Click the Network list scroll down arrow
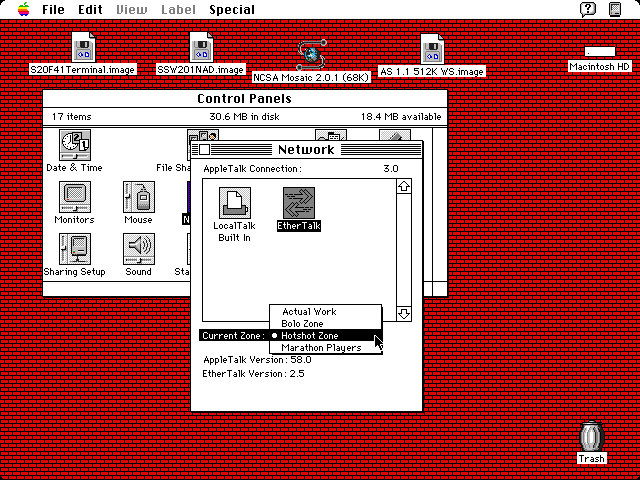 (x=404, y=313)
